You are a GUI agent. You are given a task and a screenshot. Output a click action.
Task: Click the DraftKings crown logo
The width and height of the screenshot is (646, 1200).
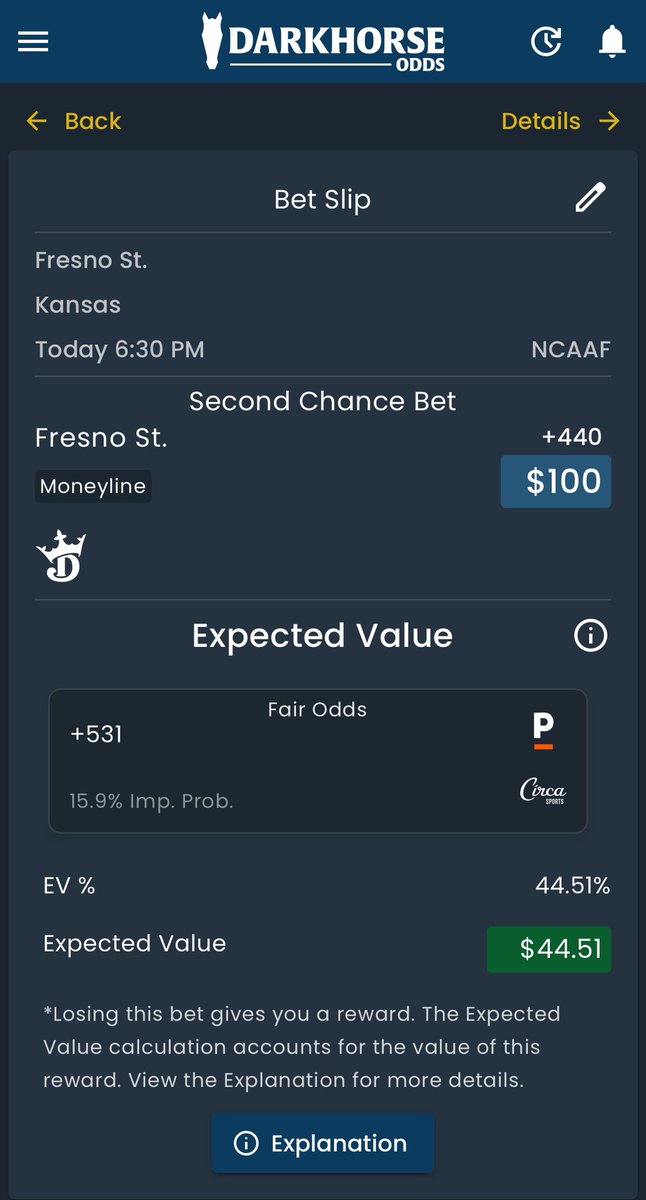pos(61,556)
